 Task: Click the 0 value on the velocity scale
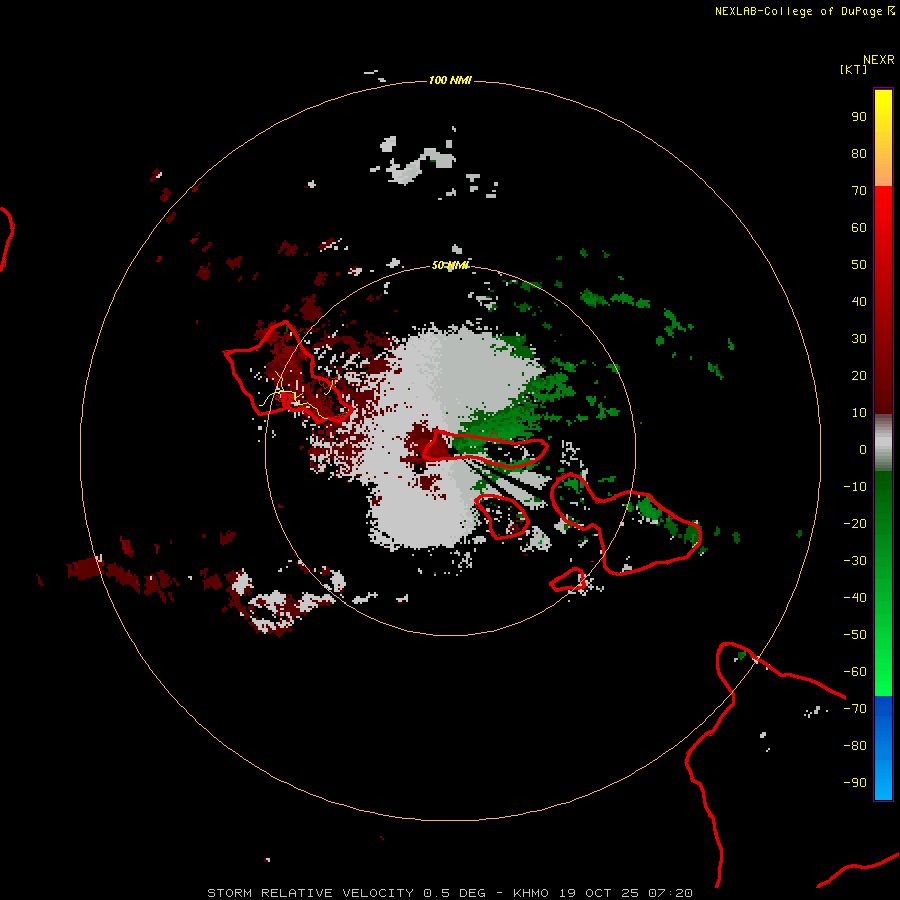[863, 449]
